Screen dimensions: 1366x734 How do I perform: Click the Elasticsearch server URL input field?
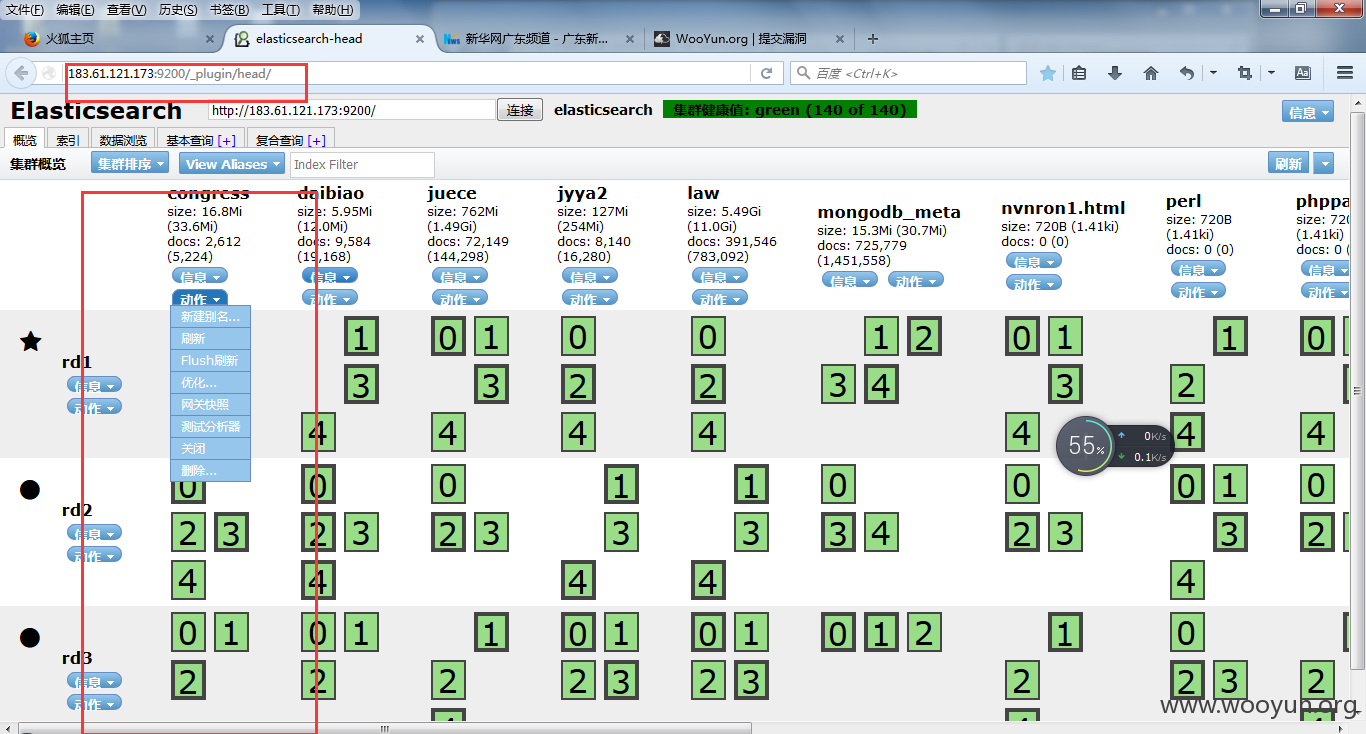click(351, 110)
